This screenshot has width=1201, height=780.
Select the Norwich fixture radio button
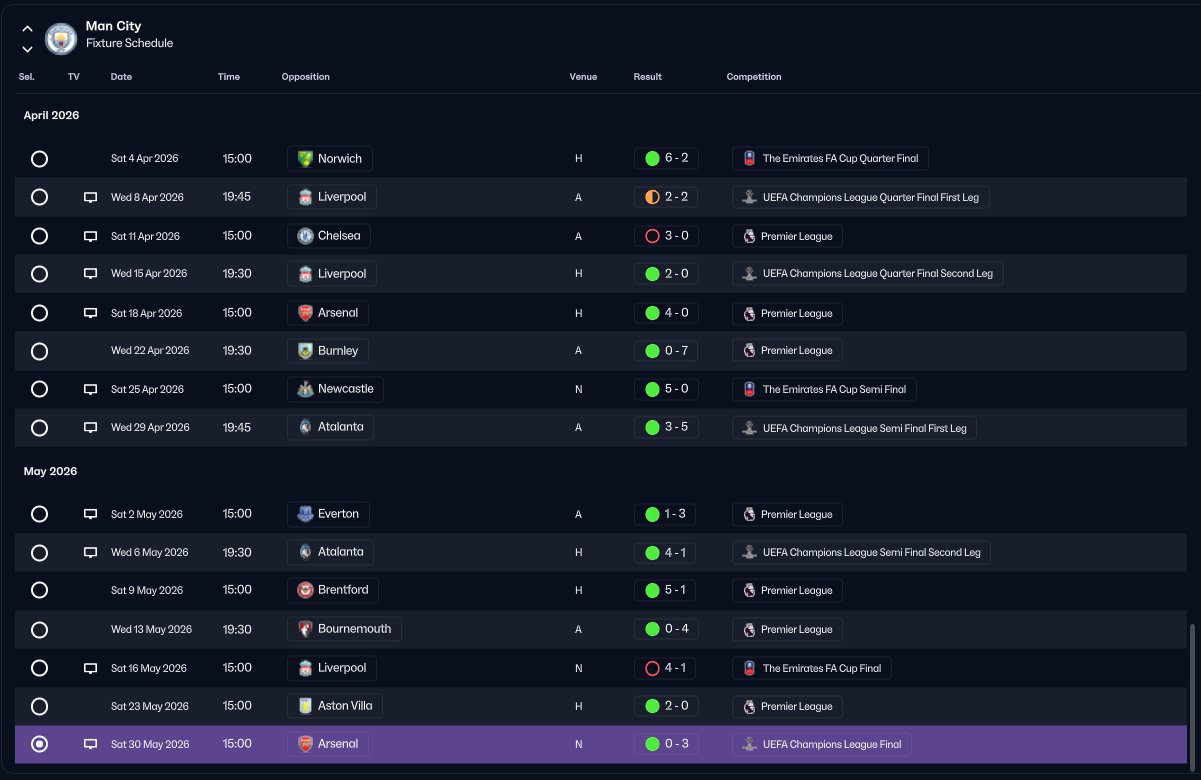tap(39, 159)
